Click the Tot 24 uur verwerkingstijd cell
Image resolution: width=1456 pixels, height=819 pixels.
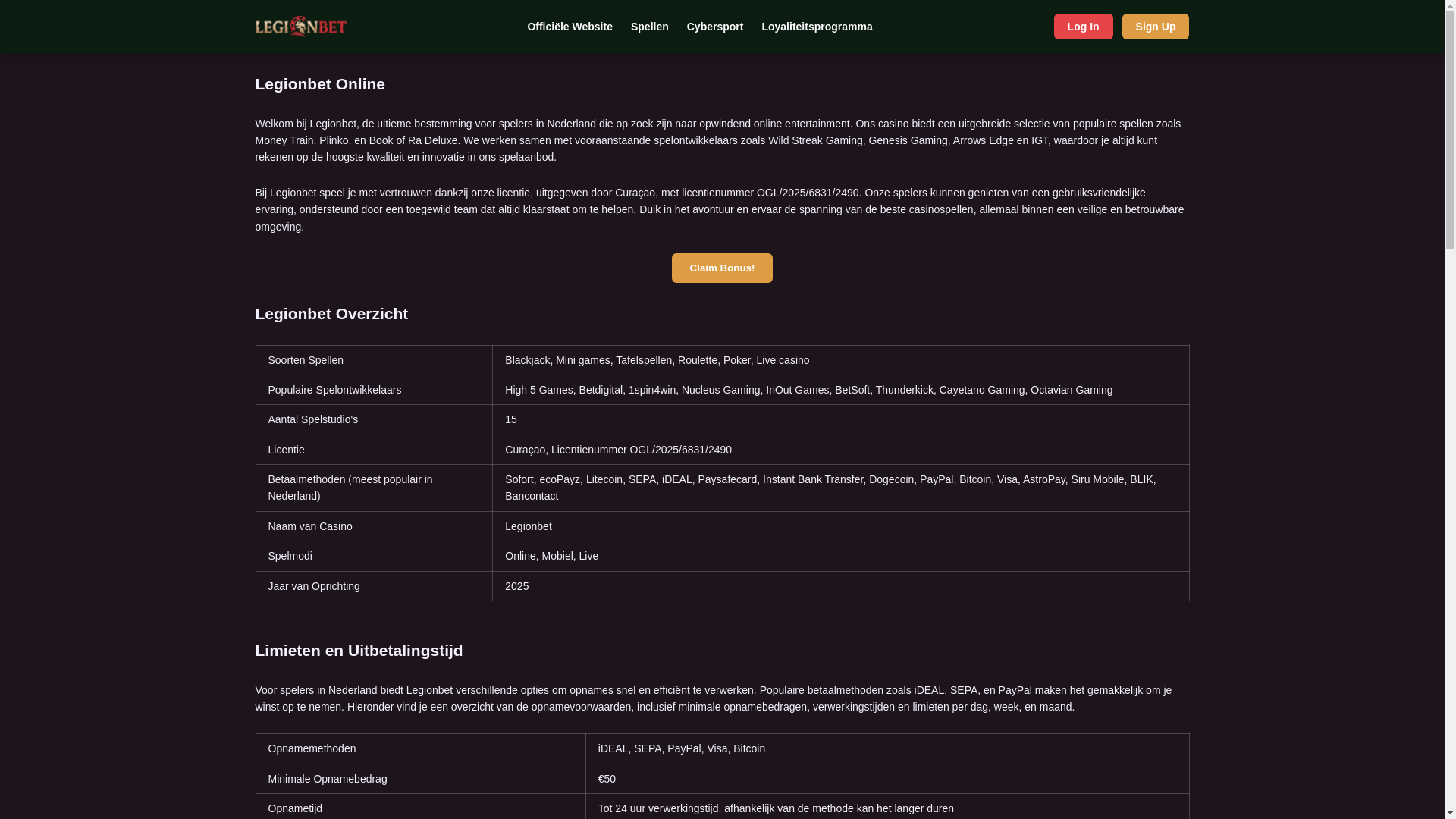(x=887, y=807)
